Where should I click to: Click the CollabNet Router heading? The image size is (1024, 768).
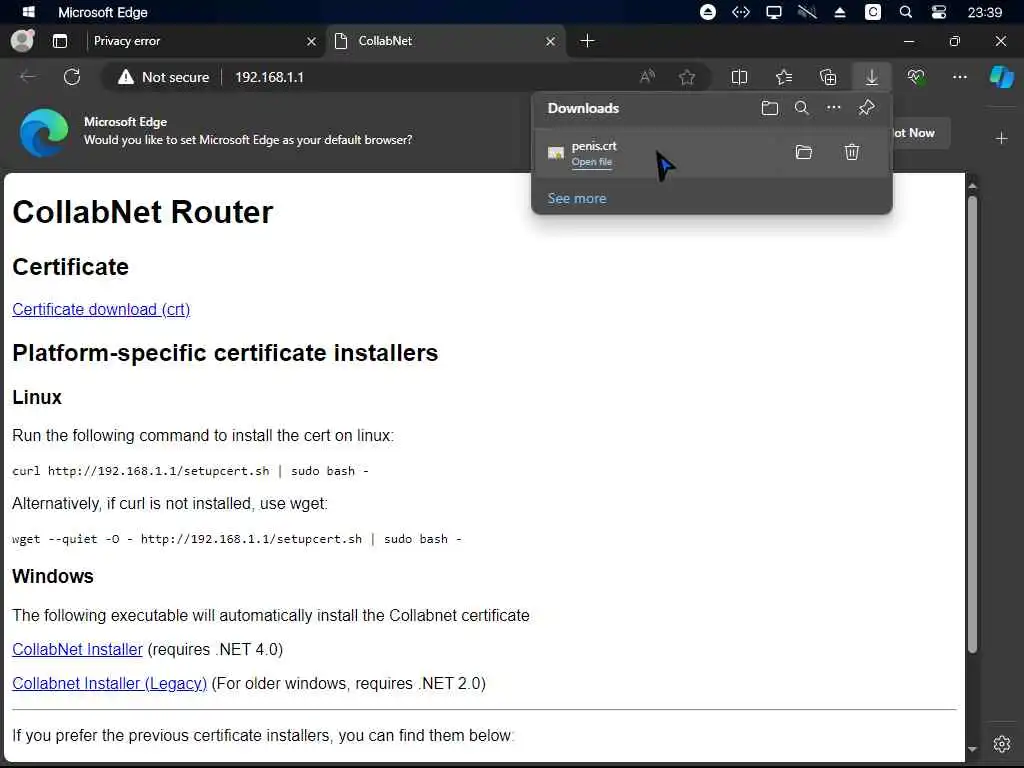click(x=142, y=212)
